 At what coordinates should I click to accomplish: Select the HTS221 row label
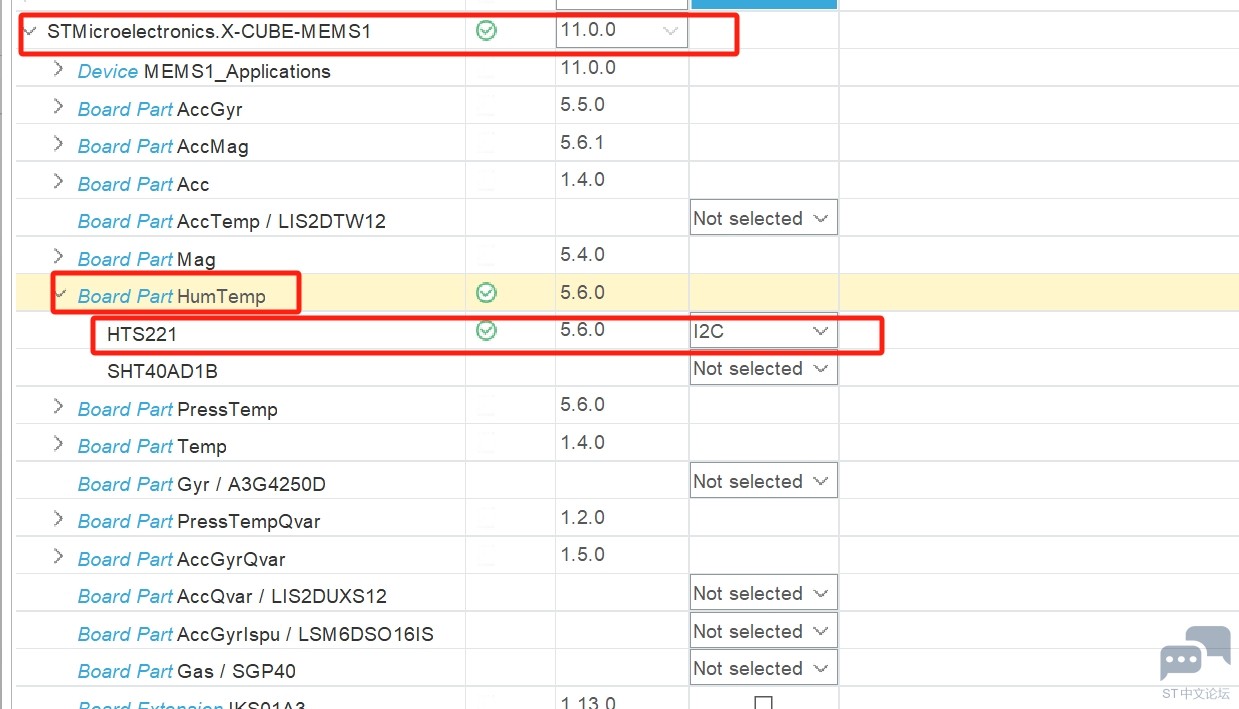click(142, 334)
